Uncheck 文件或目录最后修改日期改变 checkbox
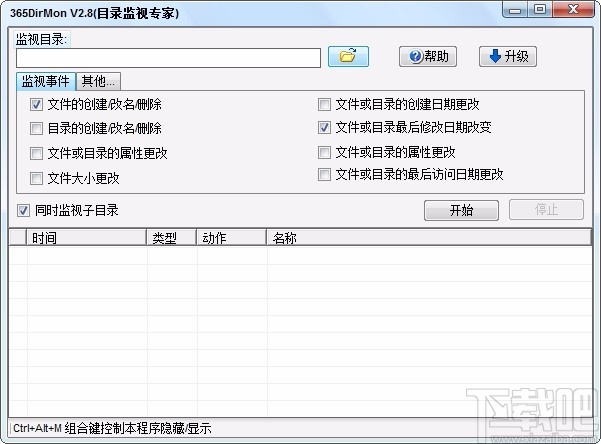Screen dimensions: 601x444 click(324, 128)
